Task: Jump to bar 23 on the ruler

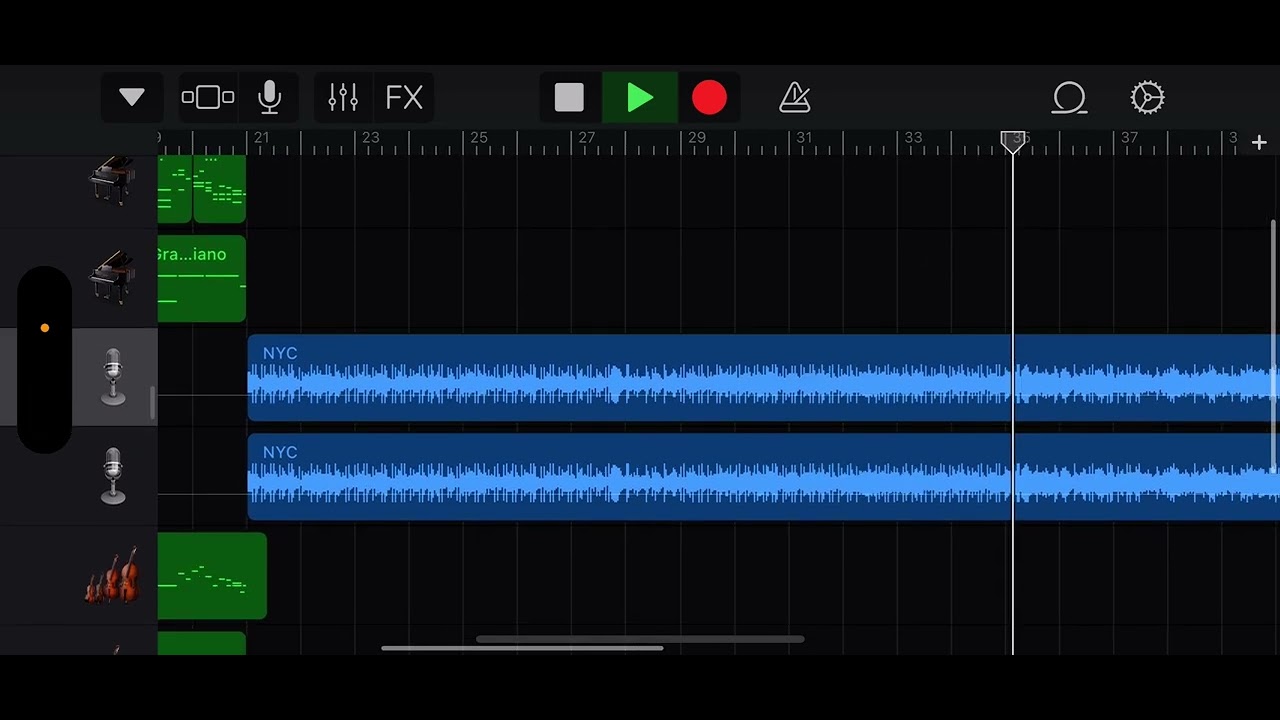Action: point(371,138)
